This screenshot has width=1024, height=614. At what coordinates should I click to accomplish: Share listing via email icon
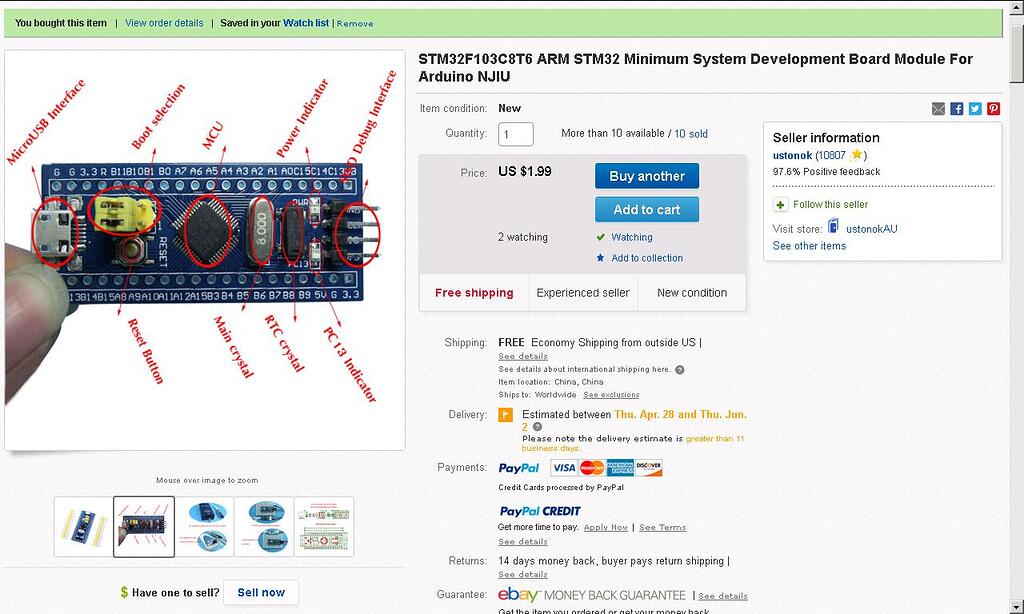coord(938,109)
